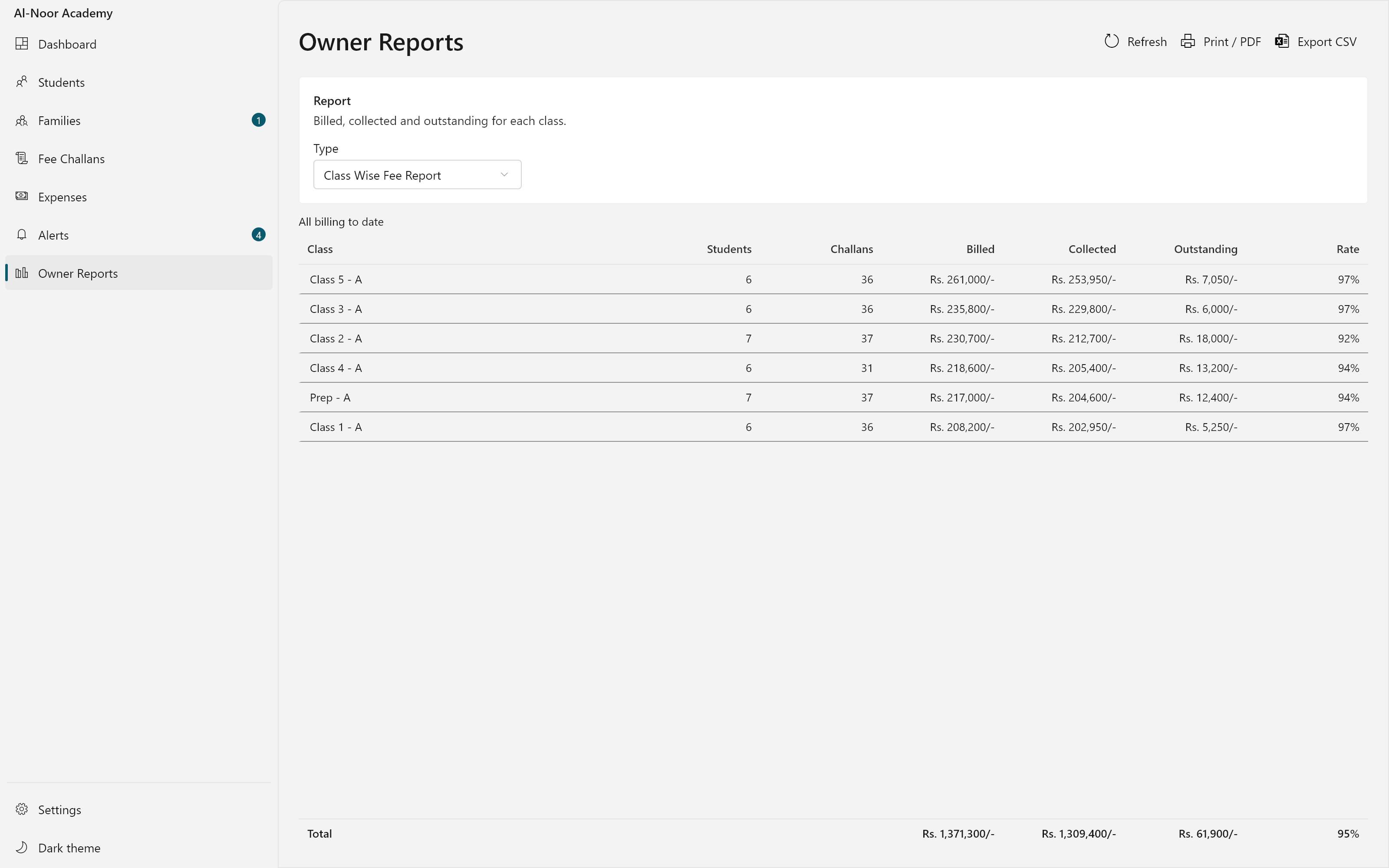Sort by the Billed column header
This screenshot has width=1389, height=868.
(x=981, y=249)
